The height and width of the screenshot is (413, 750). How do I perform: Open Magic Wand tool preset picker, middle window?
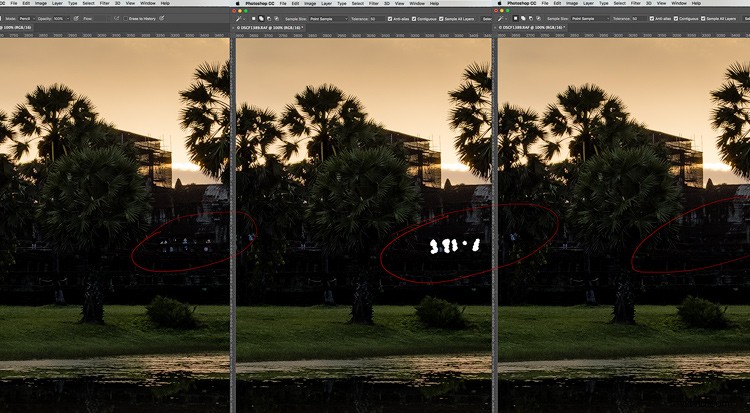click(x=240, y=19)
